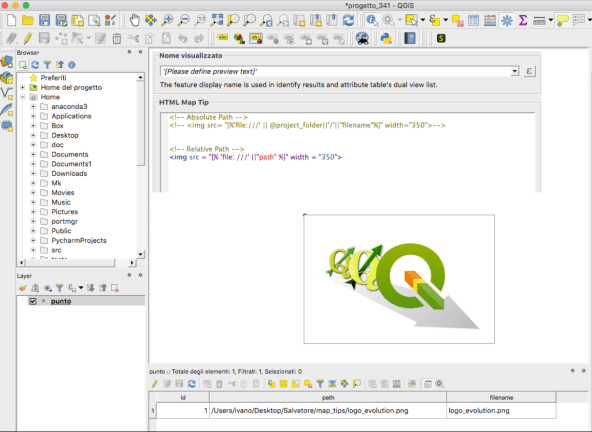Select the Pan Map hand tool
Image resolution: width=592 pixels, height=432 pixels.
tap(134, 20)
